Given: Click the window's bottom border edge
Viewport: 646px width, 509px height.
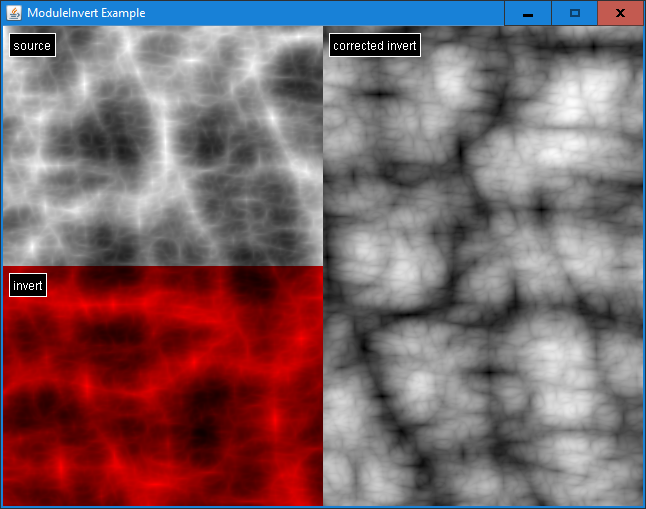Looking at the screenshot, I should (x=323, y=507).
